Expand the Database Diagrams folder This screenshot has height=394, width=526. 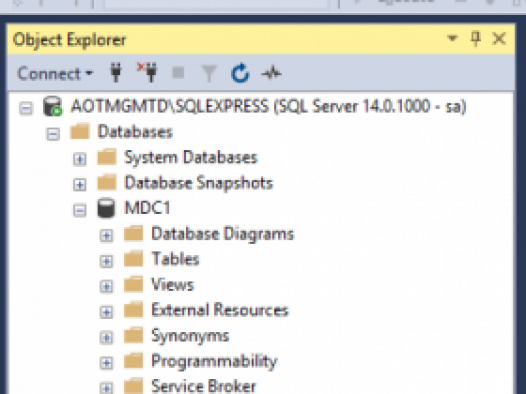tap(106, 235)
